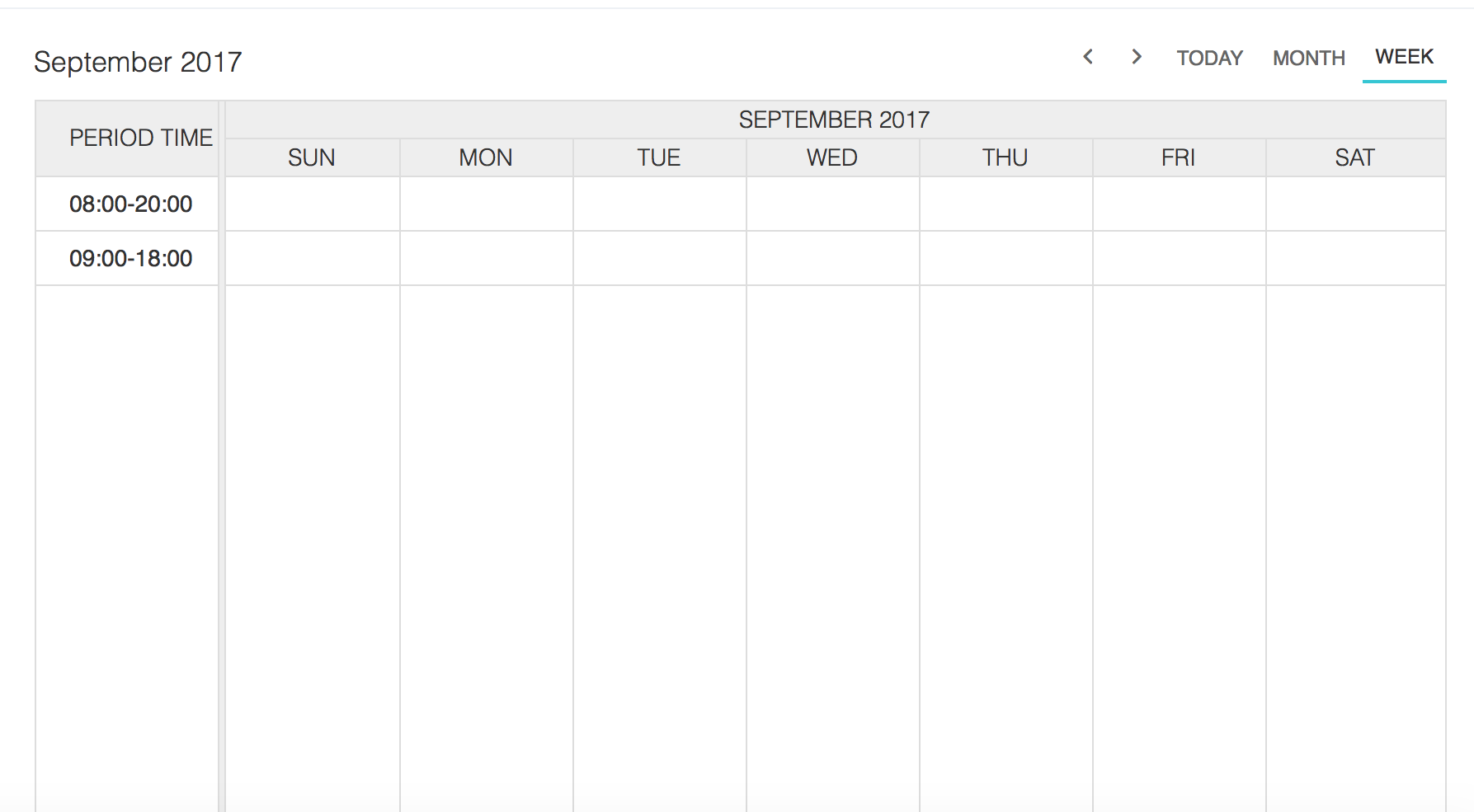The image size is (1474, 812).
Task: Click the right arrow to view next week
Action: point(1137,57)
